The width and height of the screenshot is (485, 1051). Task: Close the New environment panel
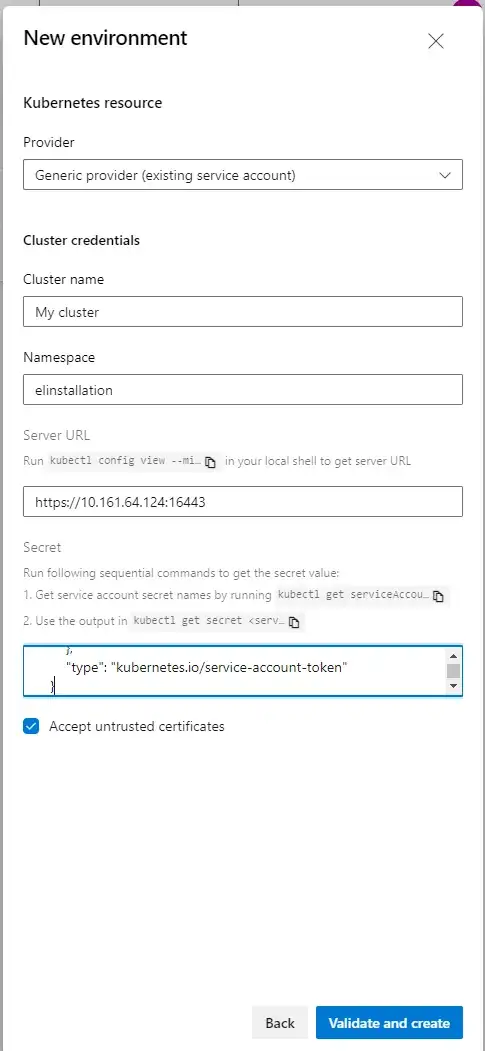[435, 41]
